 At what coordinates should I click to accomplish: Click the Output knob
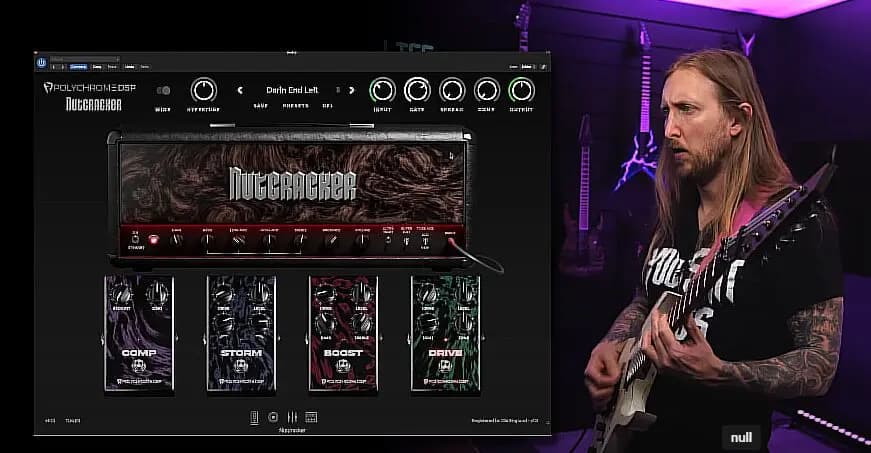(x=522, y=90)
